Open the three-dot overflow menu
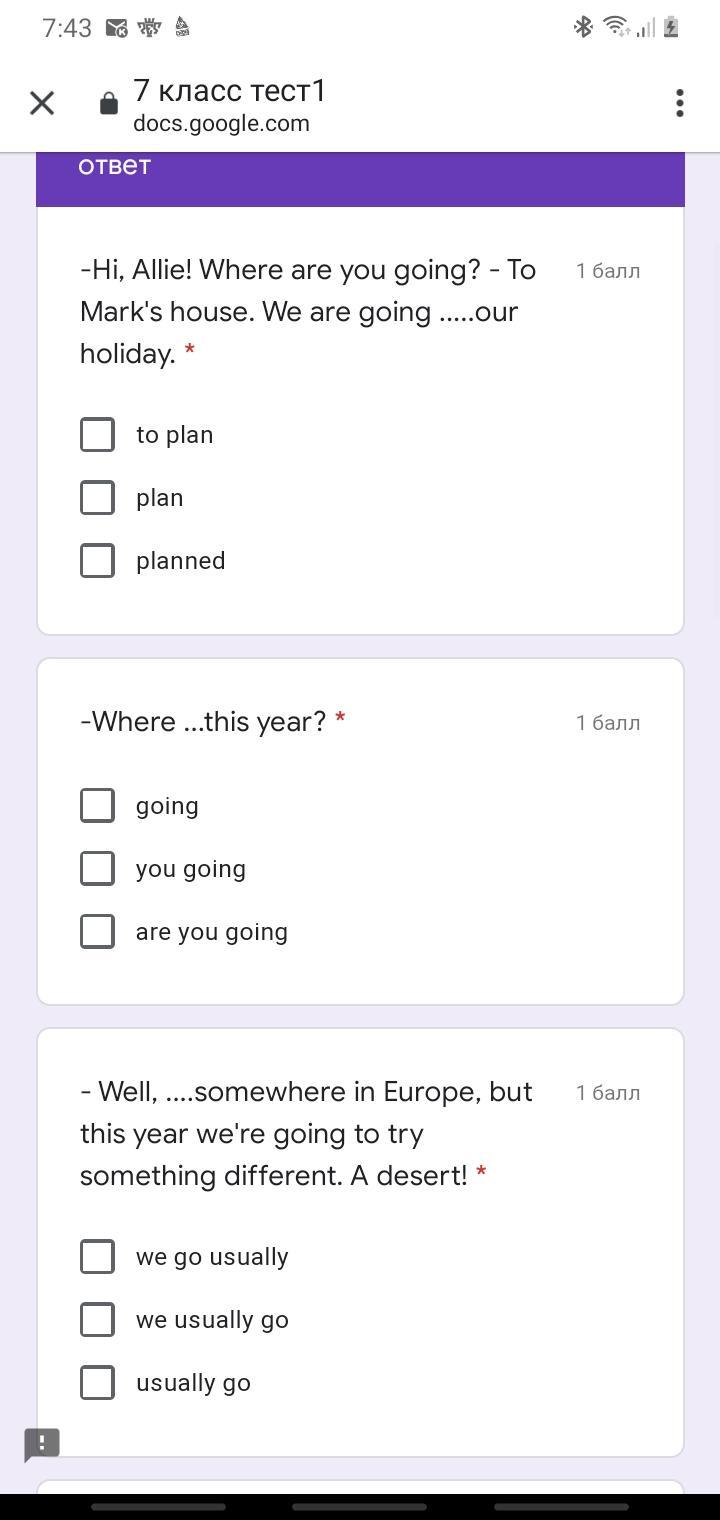This screenshot has height=1520, width=720. (679, 103)
